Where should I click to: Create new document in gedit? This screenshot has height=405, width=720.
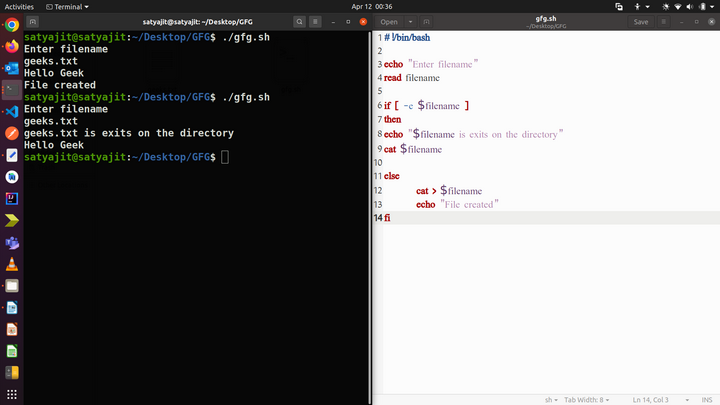click(x=428, y=21)
